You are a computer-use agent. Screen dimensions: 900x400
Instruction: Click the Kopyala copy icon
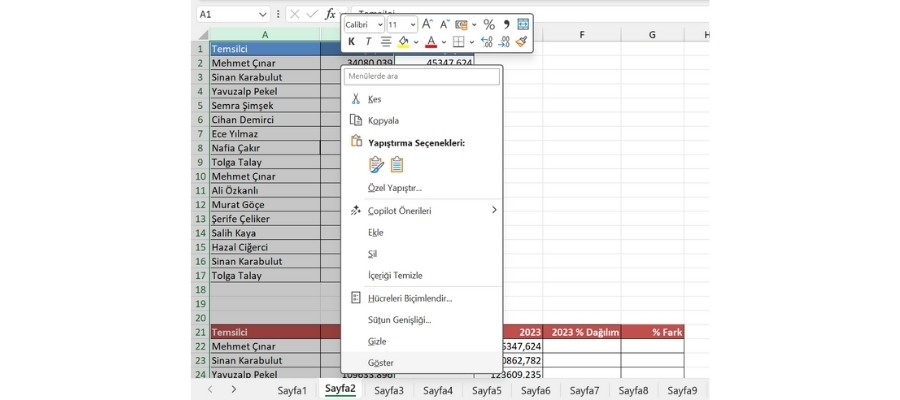click(x=355, y=120)
